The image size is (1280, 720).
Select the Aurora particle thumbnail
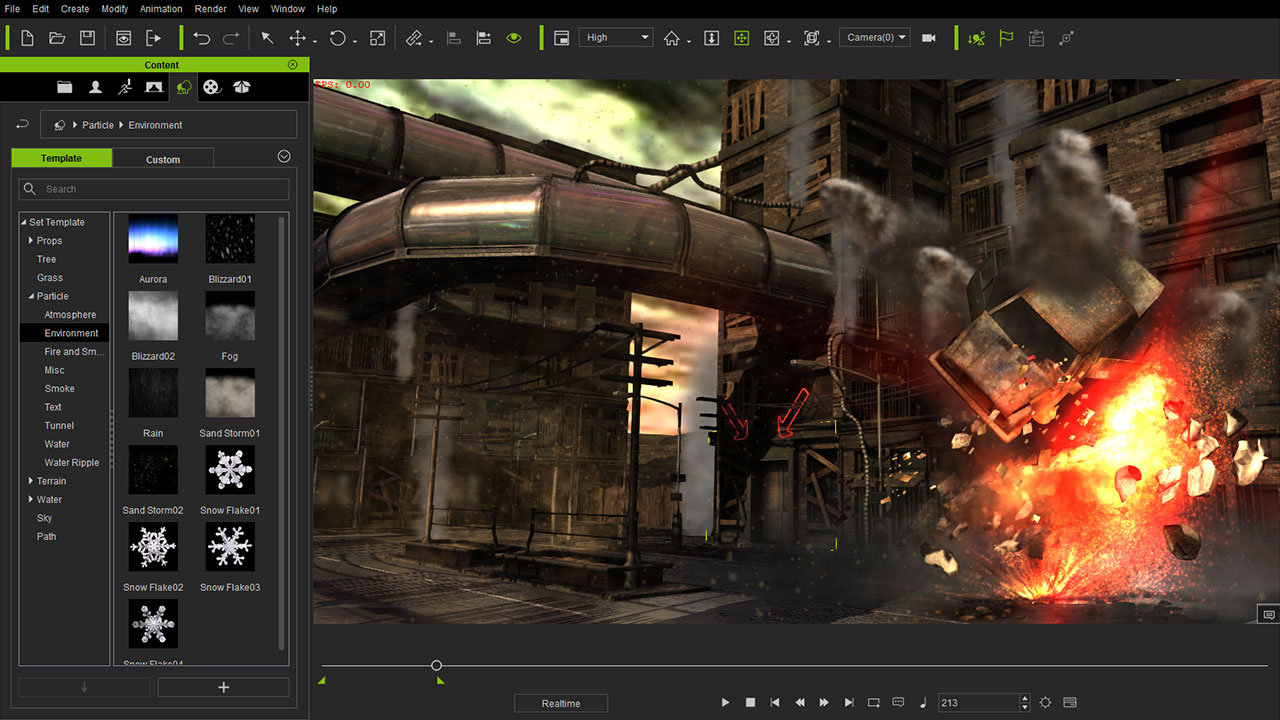153,239
